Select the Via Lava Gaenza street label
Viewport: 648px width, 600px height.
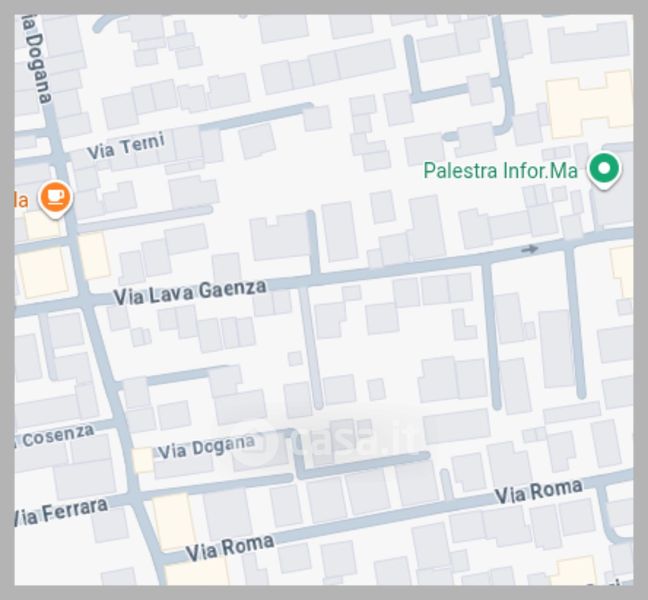point(190,292)
